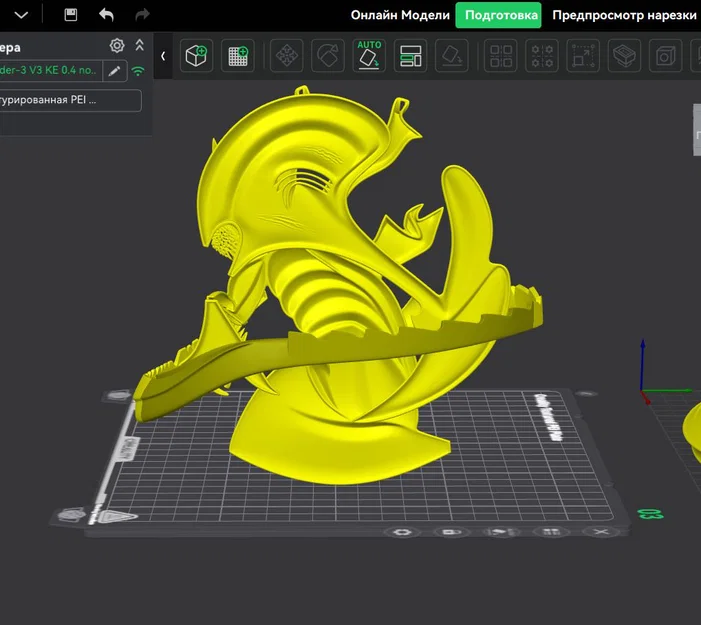Image resolution: width=701 pixels, height=625 pixels.
Task: Switch to the Онлайн Модели tab
Action: 400,15
